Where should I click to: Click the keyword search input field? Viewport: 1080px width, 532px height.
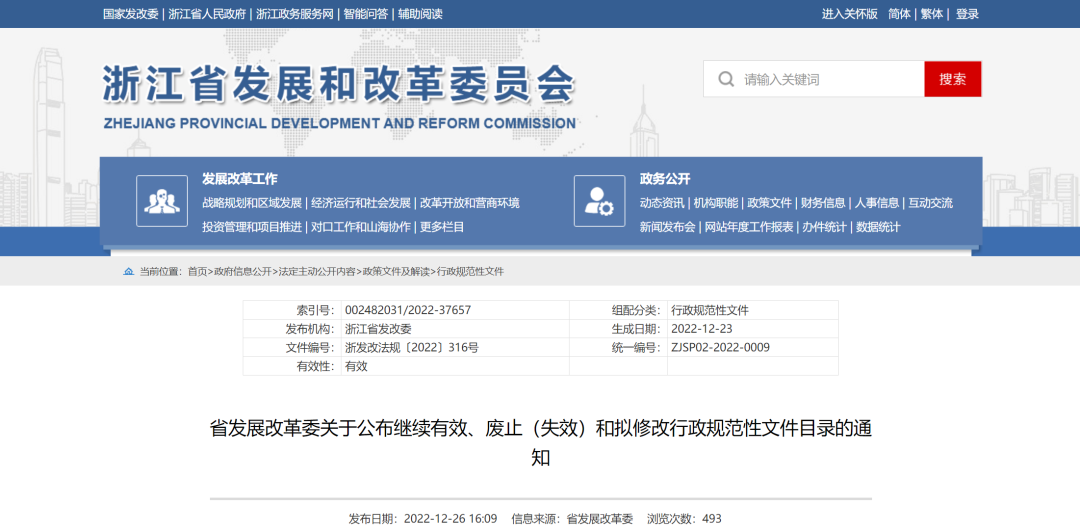click(830, 79)
